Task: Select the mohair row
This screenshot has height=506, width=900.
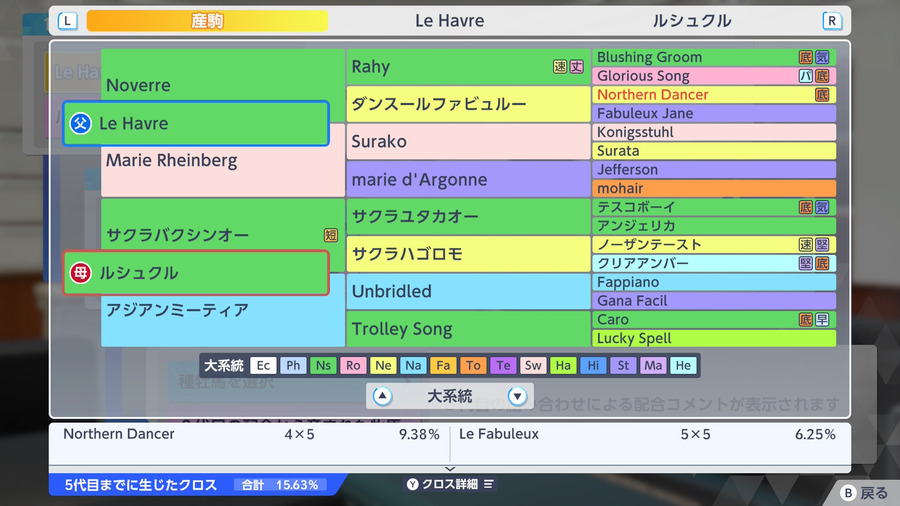Action: click(x=714, y=188)
